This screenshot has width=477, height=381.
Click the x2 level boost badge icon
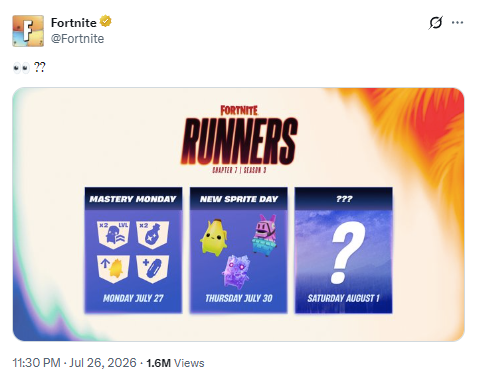tap(113, 234)
